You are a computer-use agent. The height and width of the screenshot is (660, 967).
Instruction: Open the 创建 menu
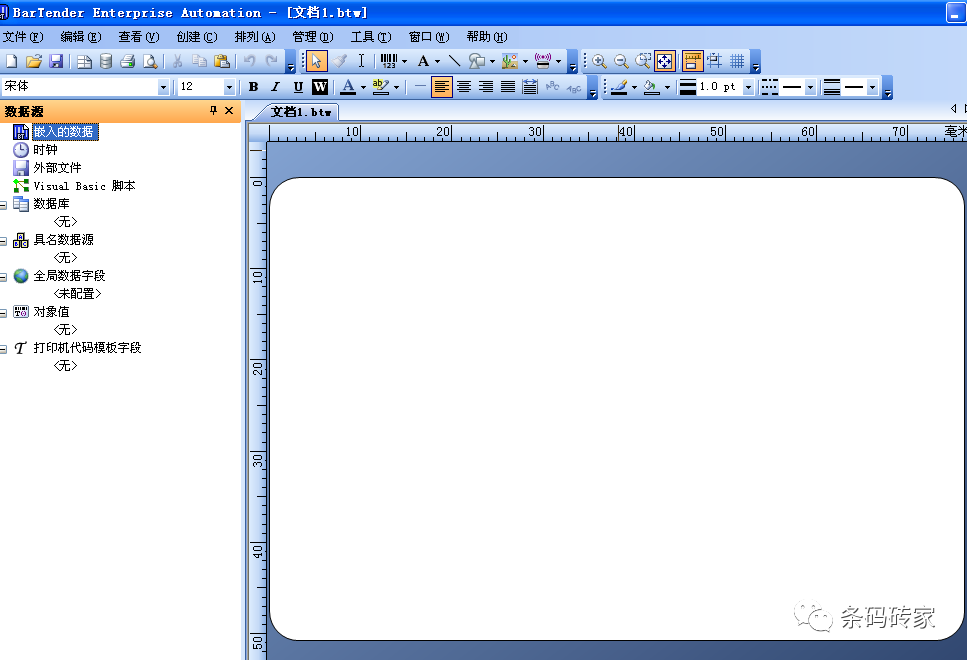[x=197, y=37]
